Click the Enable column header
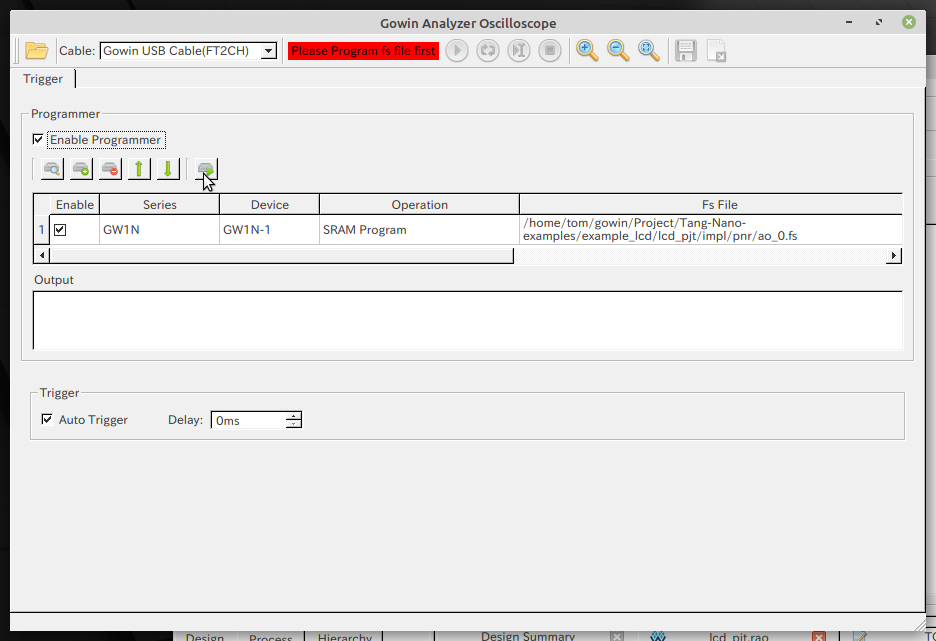 (75, 205)
